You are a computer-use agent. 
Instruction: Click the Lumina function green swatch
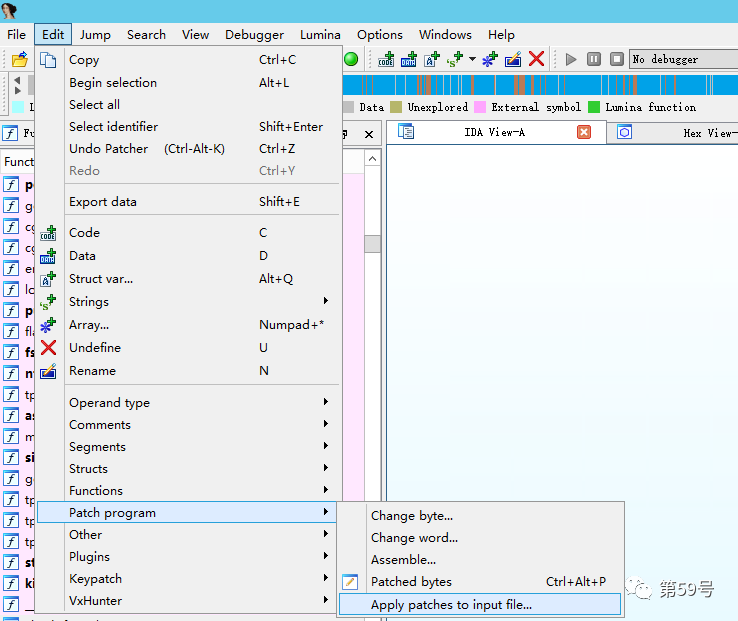point(594,107)
